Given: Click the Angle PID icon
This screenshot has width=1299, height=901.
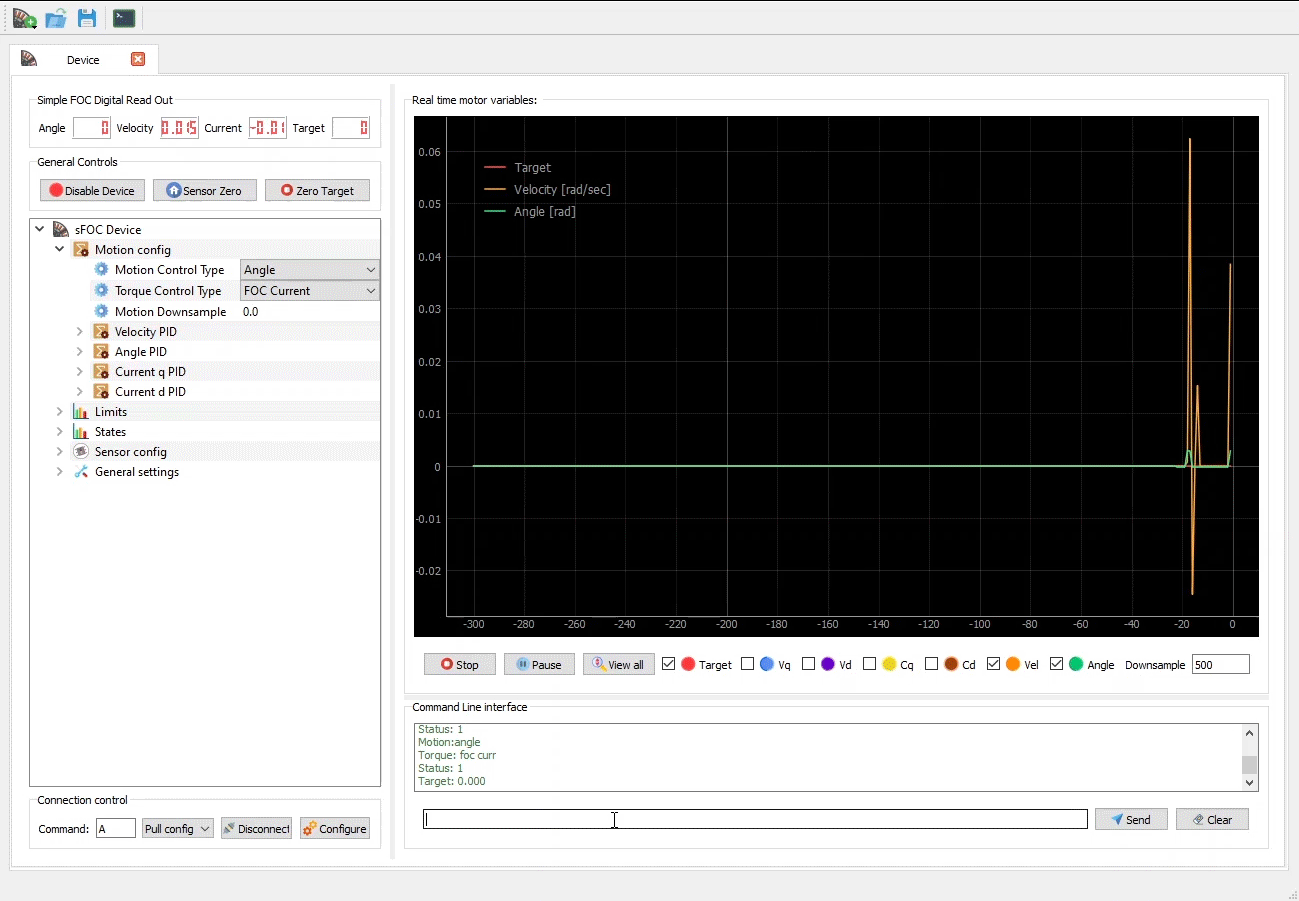Looking at the screenshot, I should pos(101,352).
